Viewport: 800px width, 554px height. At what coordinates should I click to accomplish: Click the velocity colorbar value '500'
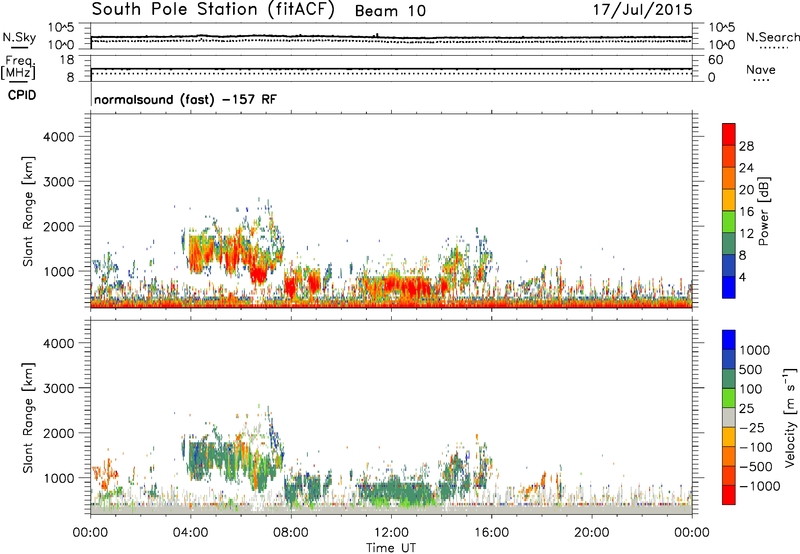(753, 370)
